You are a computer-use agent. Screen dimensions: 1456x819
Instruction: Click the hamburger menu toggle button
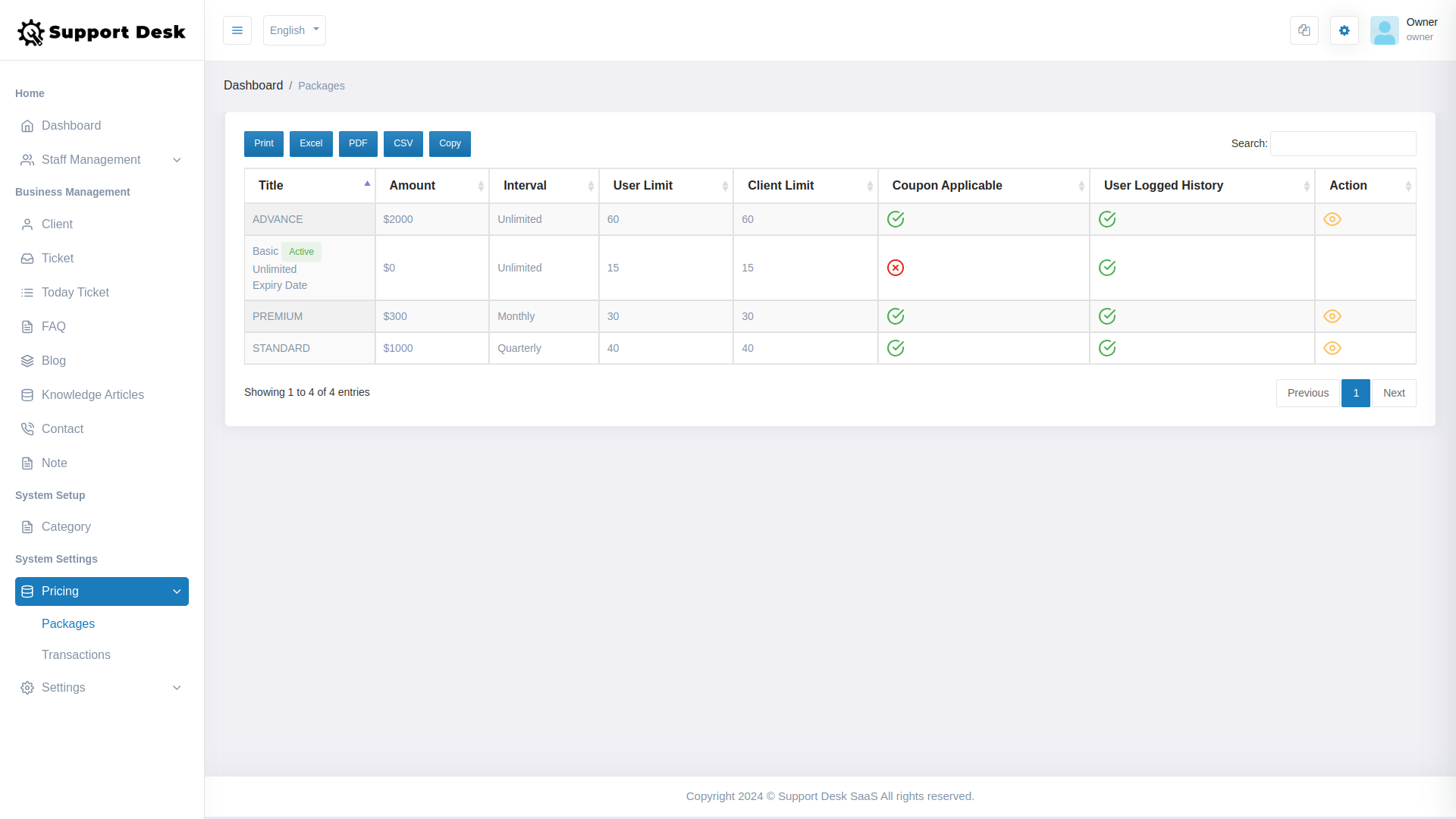coord(237,30)
